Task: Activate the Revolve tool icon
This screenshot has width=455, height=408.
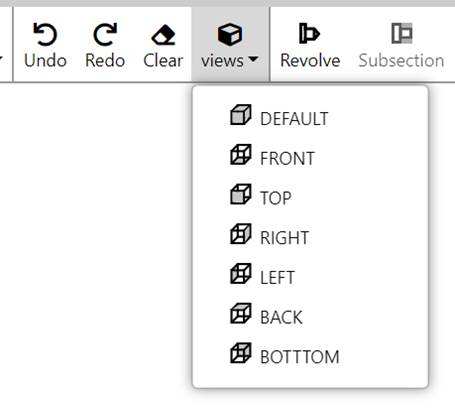Action: [309, 33]
